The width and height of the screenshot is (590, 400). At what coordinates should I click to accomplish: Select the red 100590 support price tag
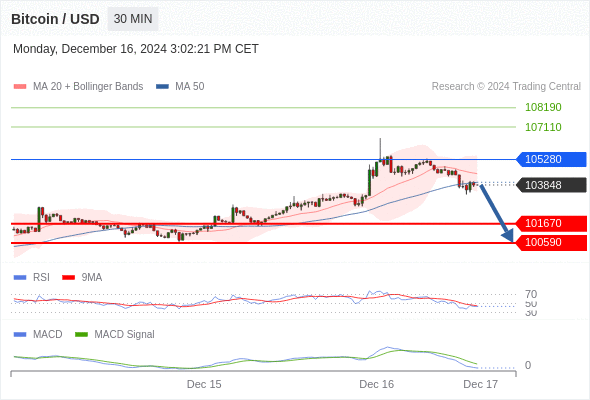tap(551, 242)
